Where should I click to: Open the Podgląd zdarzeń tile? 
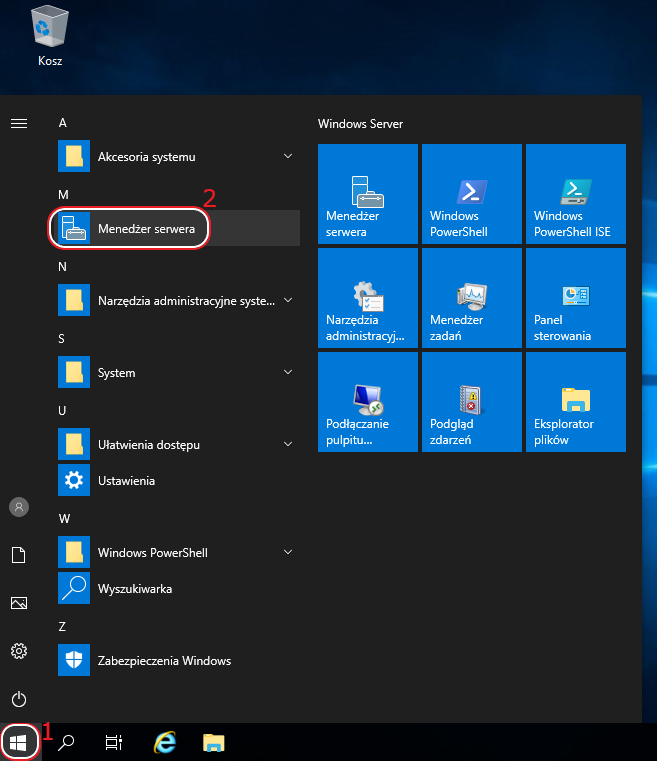[472, 402]
